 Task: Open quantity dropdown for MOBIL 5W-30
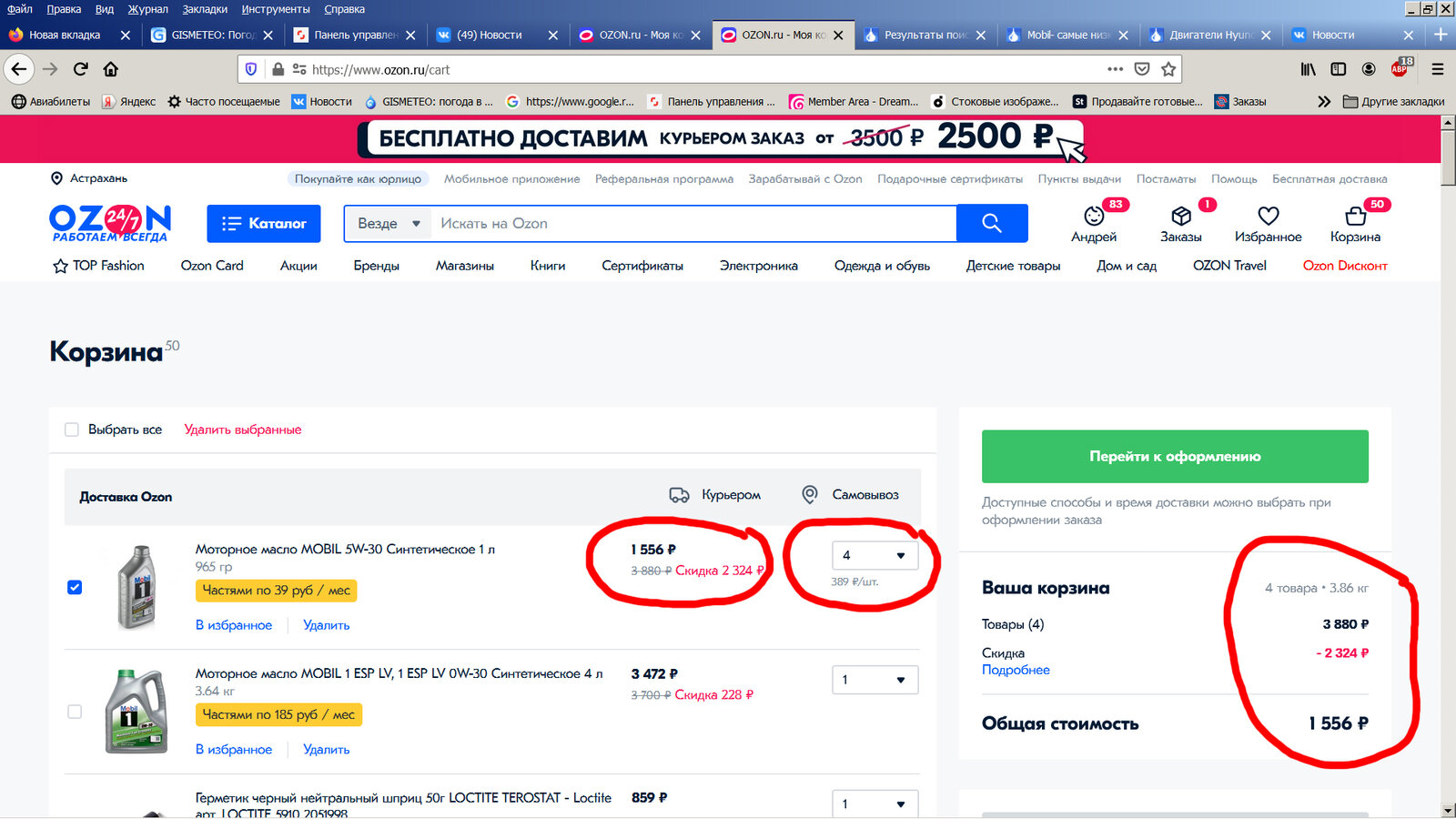[875, 555]
